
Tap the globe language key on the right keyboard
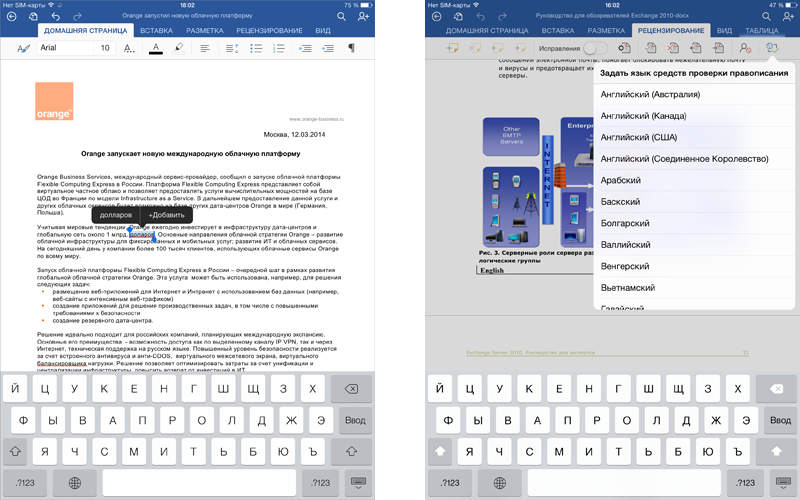point(500,483)
